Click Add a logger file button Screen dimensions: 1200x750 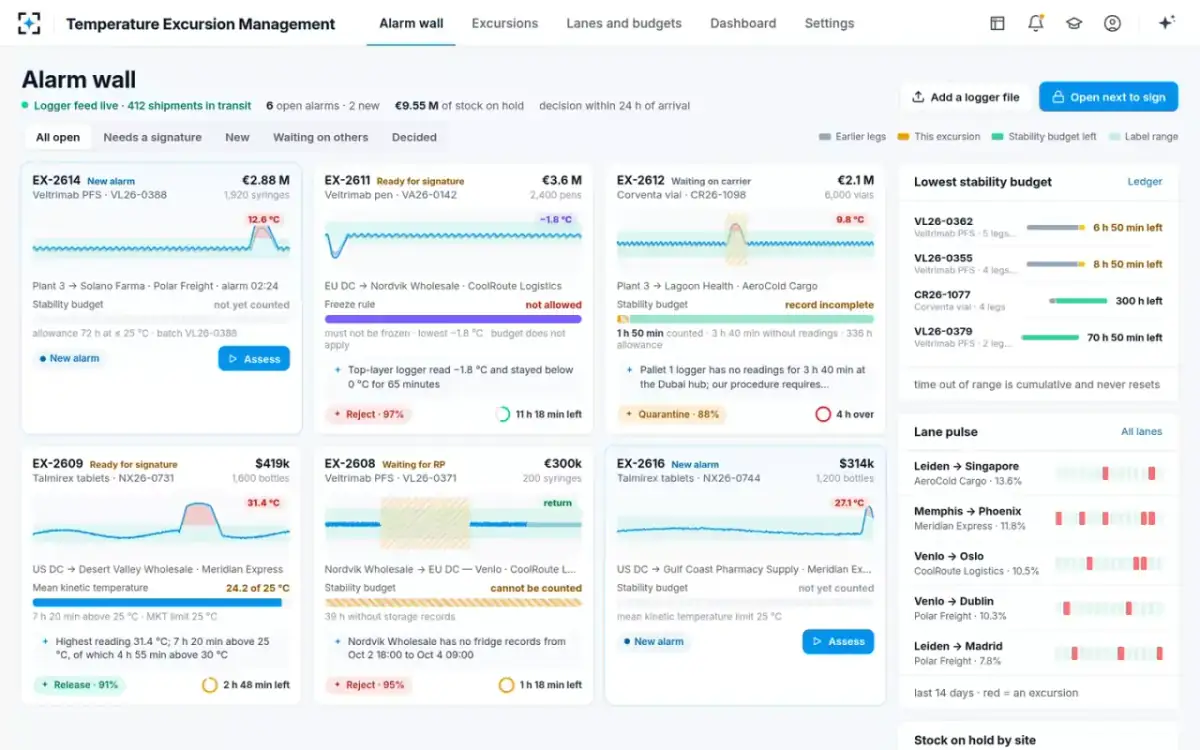click(x=965, y=97)
